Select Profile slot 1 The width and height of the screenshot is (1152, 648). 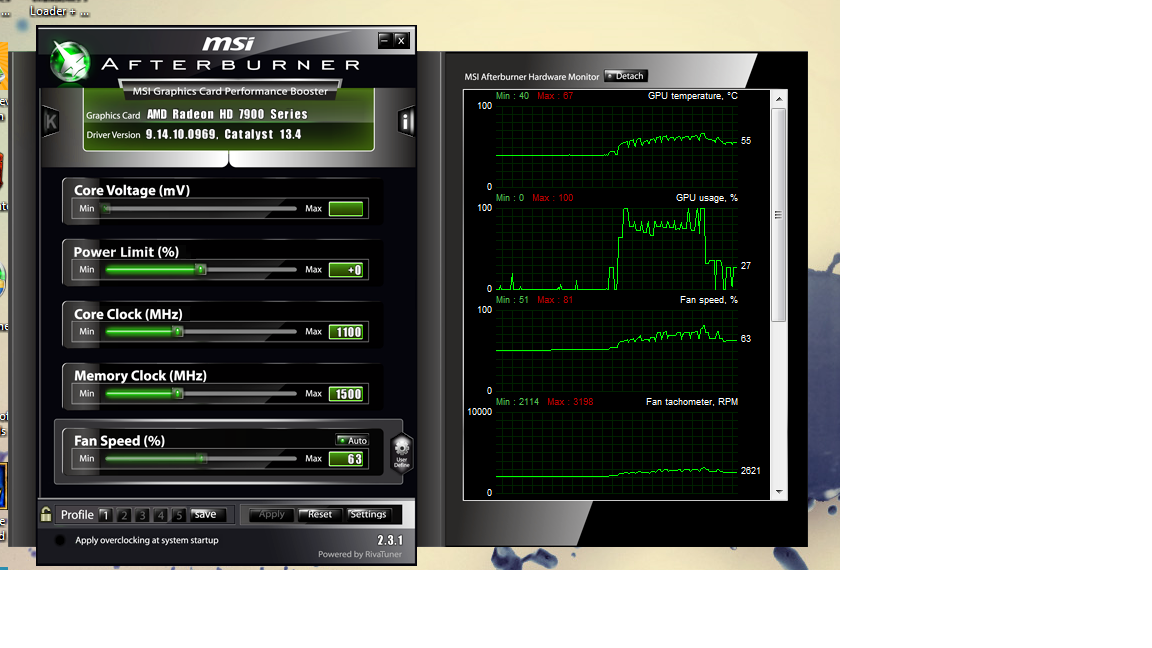[x=105, y=515]
